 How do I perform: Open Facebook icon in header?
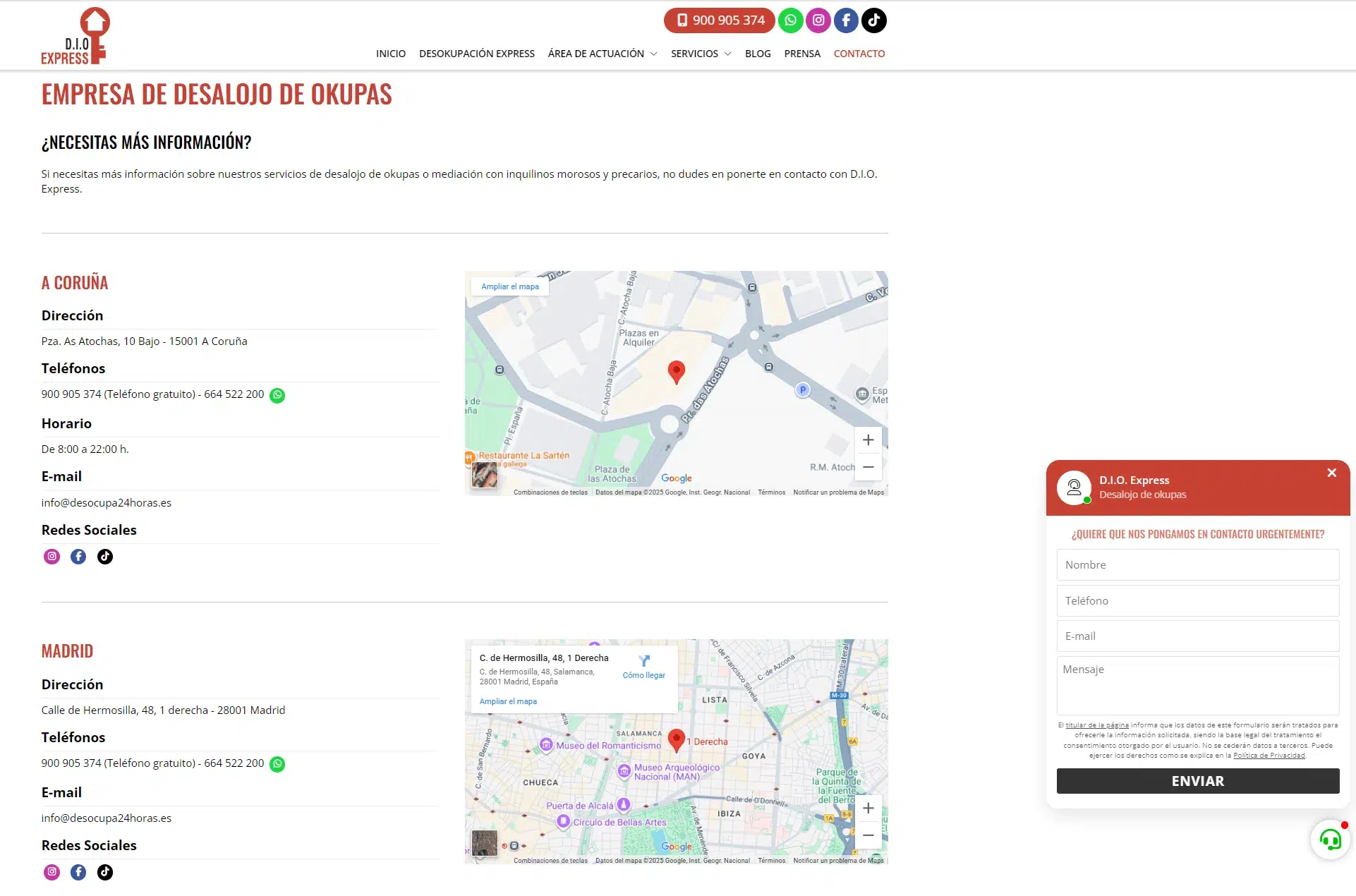click(x=846, y=20)
